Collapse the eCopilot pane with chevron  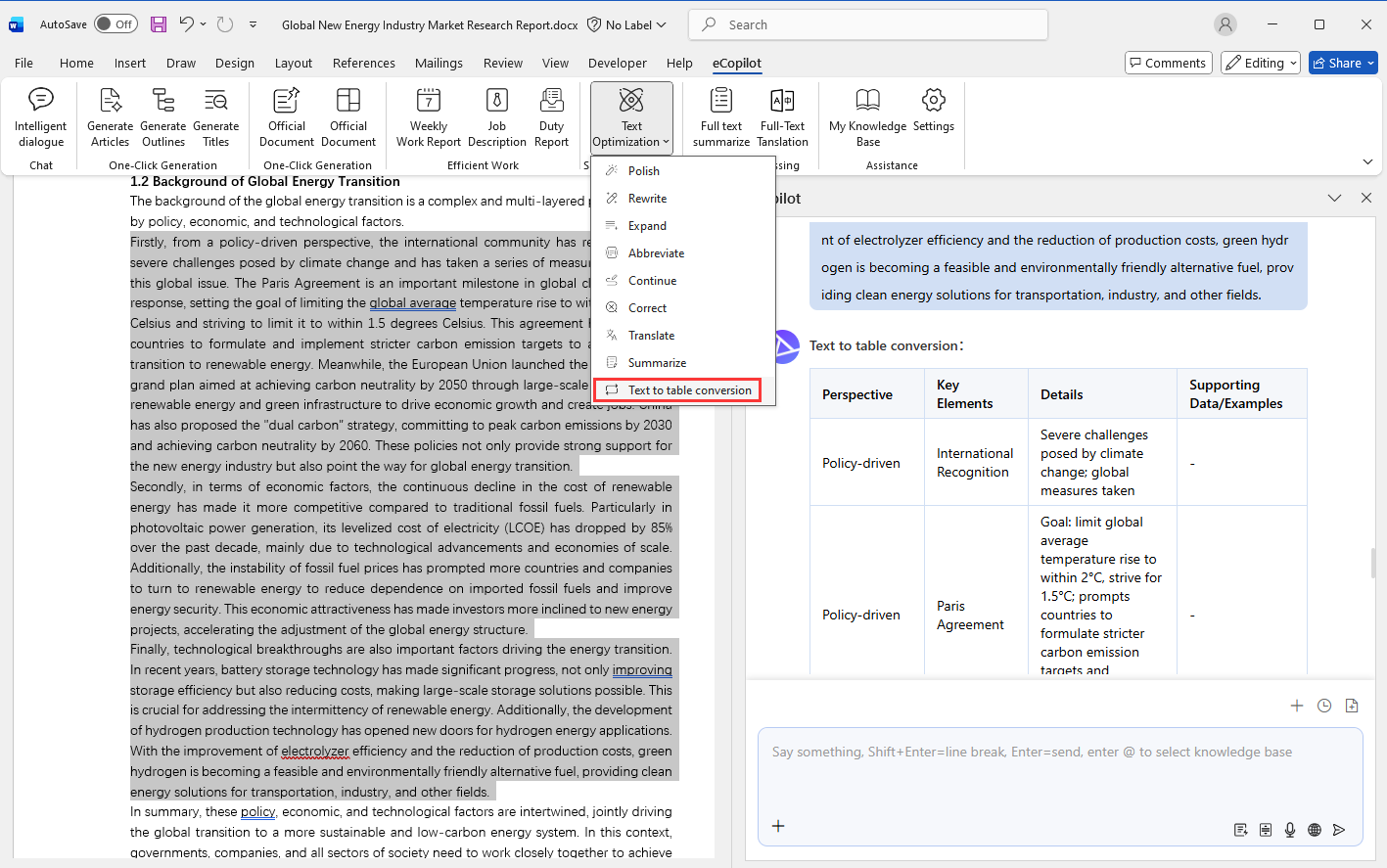(x=1334, y=198)
